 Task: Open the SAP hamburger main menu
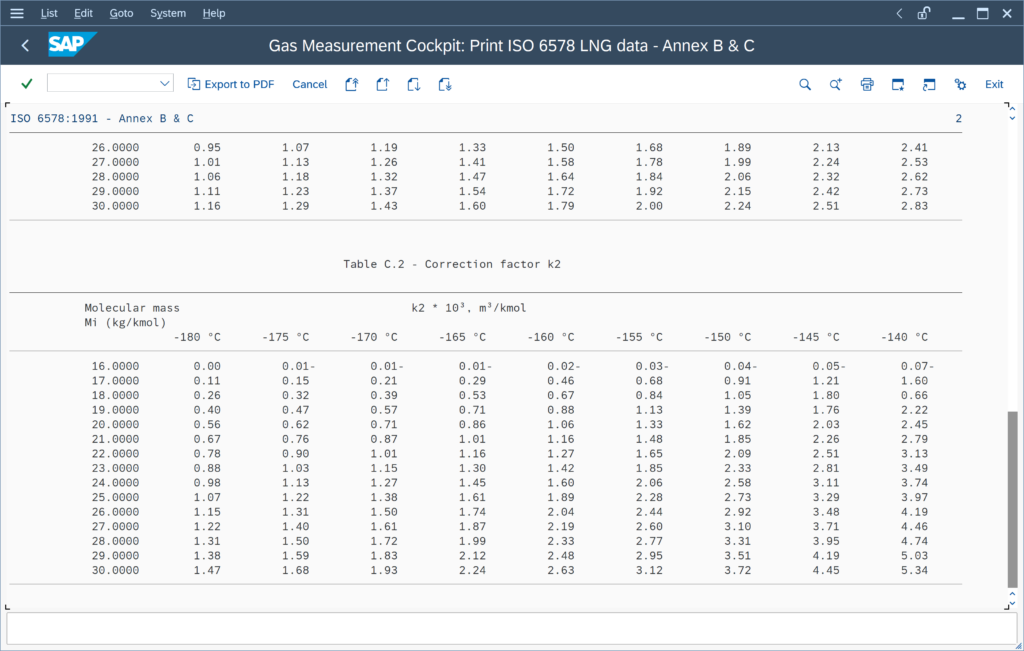(17, 13)
